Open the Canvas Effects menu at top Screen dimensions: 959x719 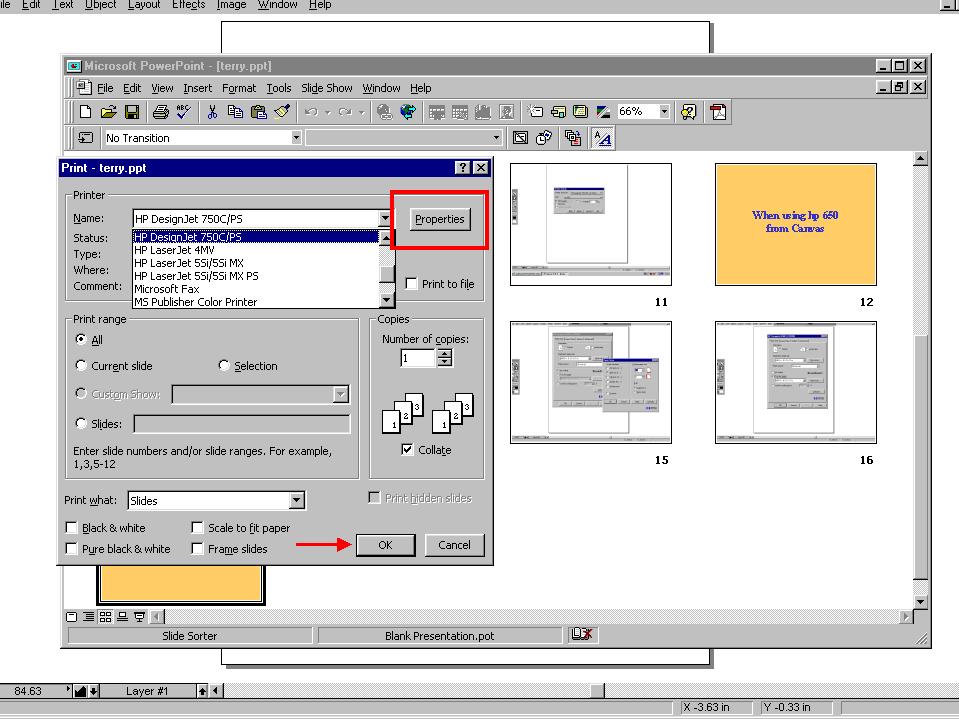point(188,5)
